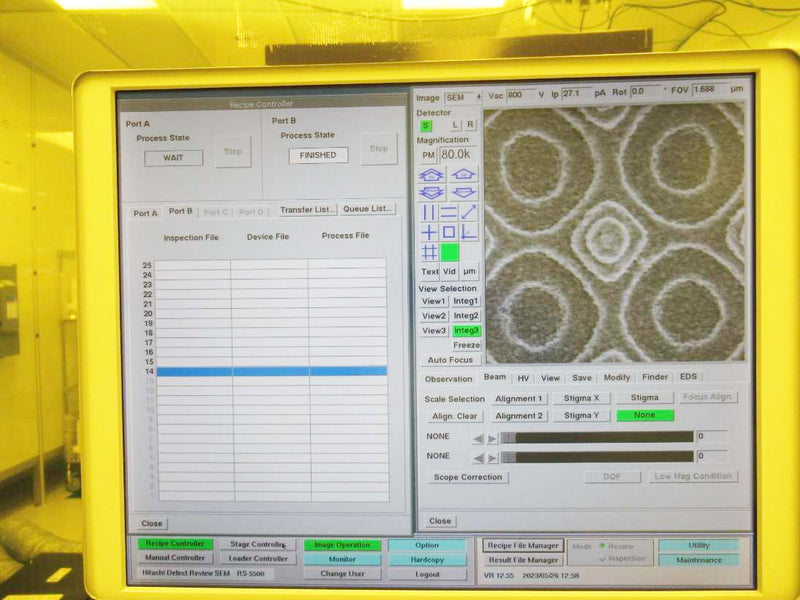Close the Recipe Controller panel

(152, 523)
